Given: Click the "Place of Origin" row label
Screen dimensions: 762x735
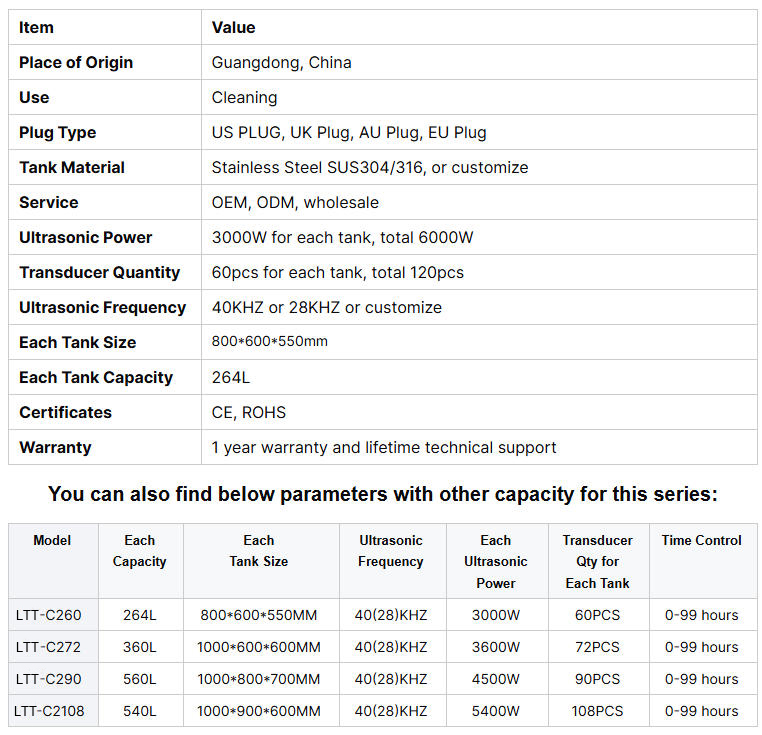Looking at the screenshot, I should click(76, 62).
